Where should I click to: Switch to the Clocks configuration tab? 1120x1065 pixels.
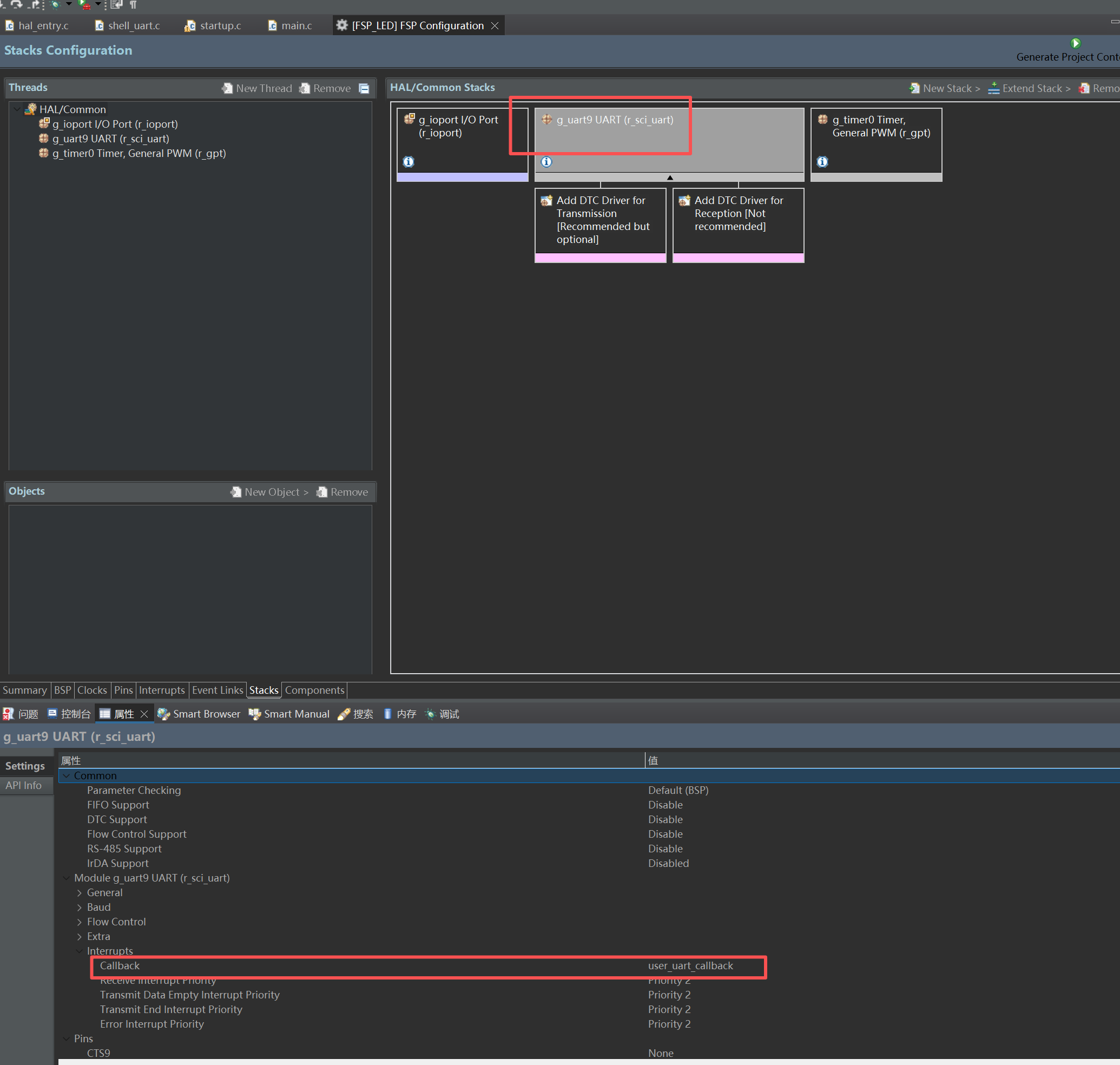[92, 690]
